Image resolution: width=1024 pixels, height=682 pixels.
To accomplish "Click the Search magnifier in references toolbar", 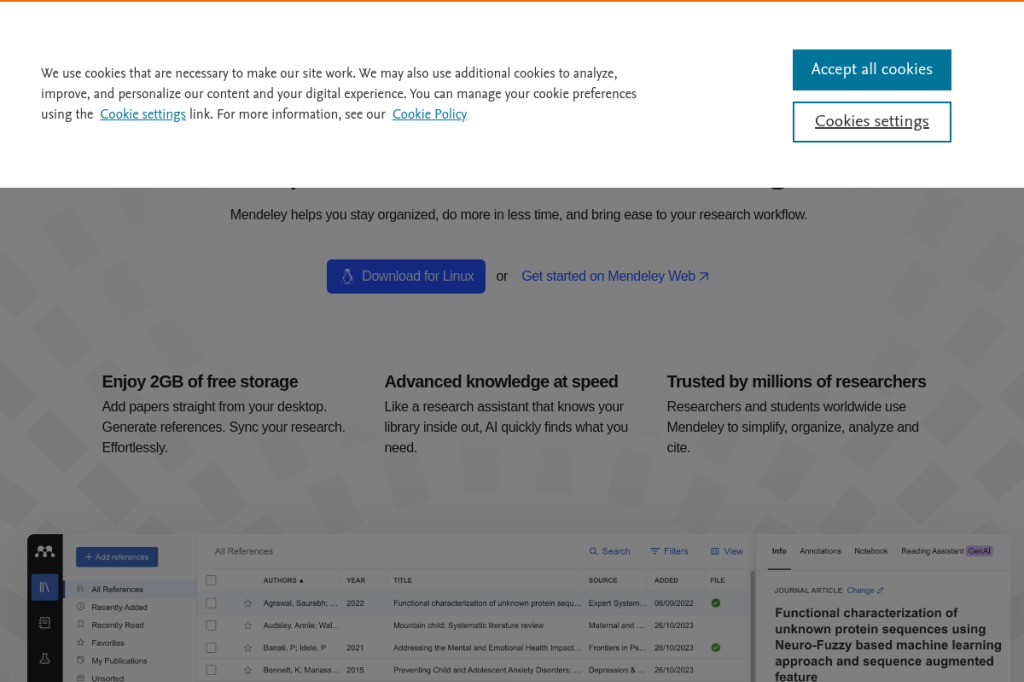I will click(x=609, y=551).
